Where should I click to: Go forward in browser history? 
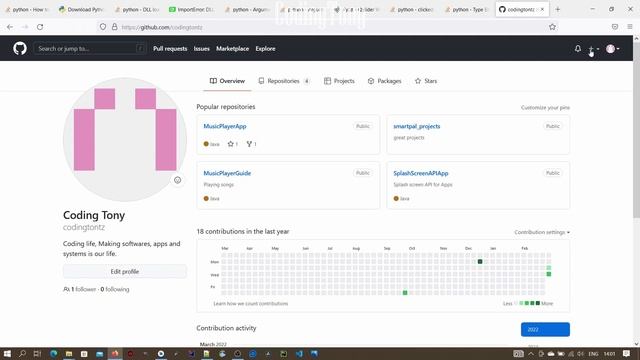point(25,27)
